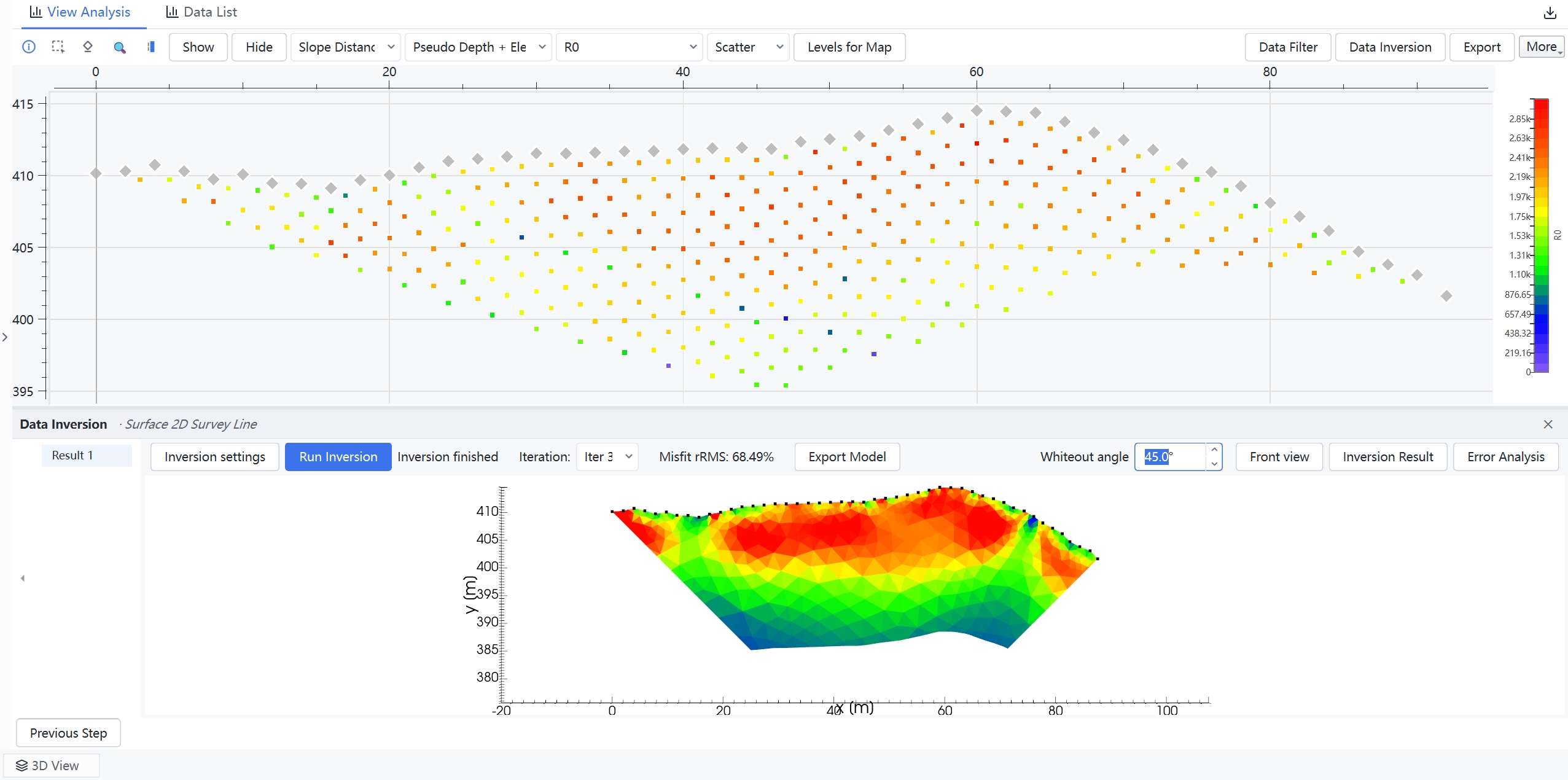Open Error Analysis
The image size is (1568, 780).
click(1505, 457)
